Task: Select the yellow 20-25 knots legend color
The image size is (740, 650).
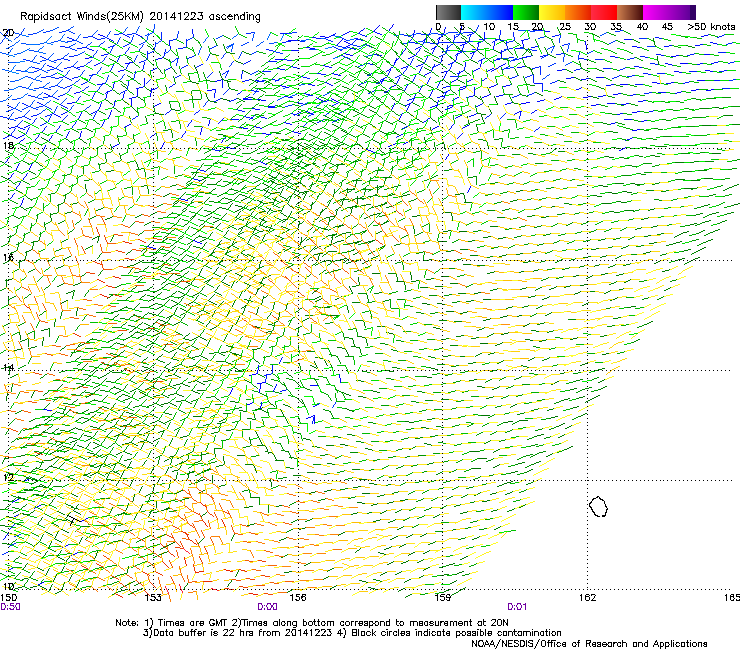Action: (552, 12)
